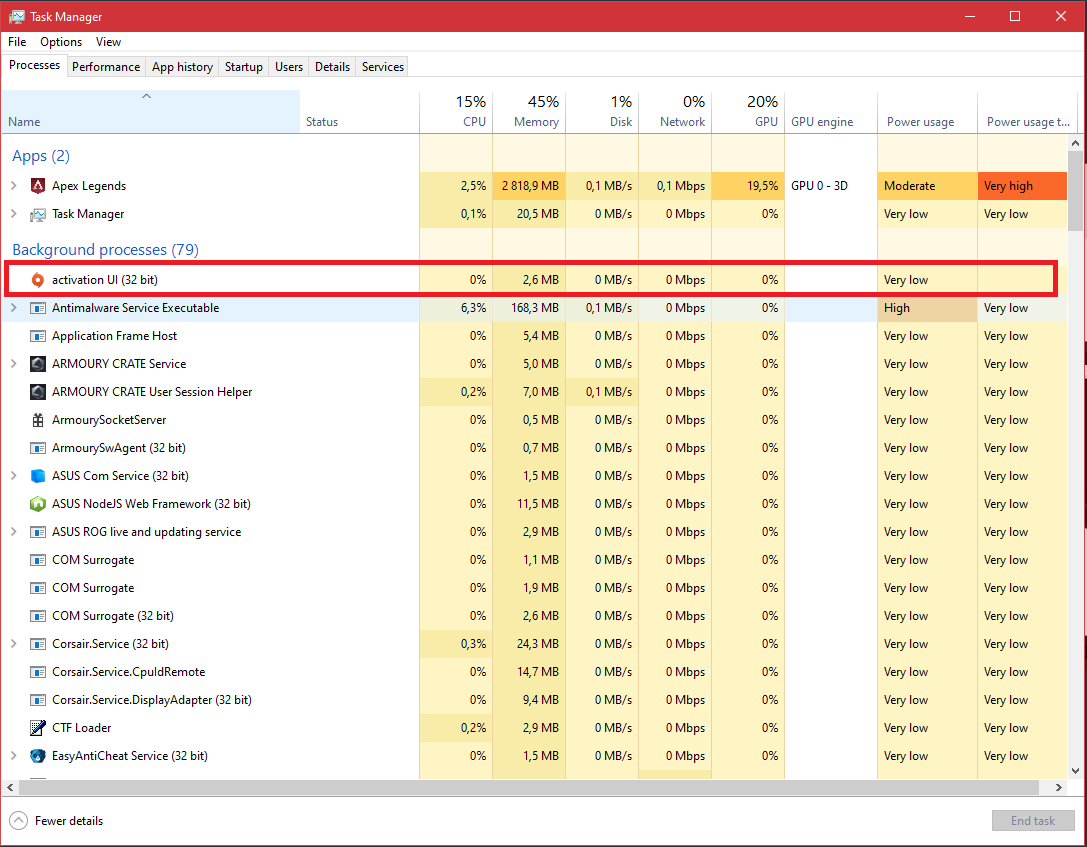Image resolution: width=1087 pixels, height=847 pixels.
Task: Click the ASUS NodeJS Web Framework icon
Action: 38,504
